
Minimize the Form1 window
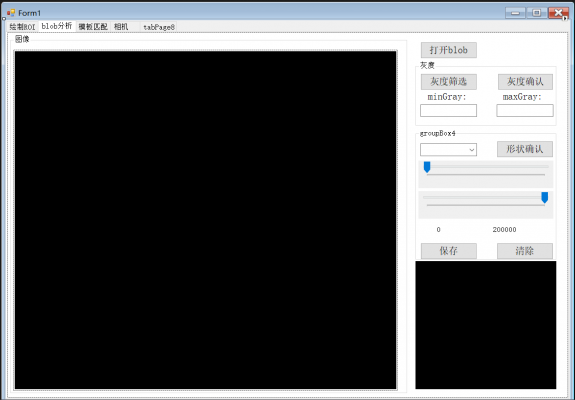click(515, 13)
